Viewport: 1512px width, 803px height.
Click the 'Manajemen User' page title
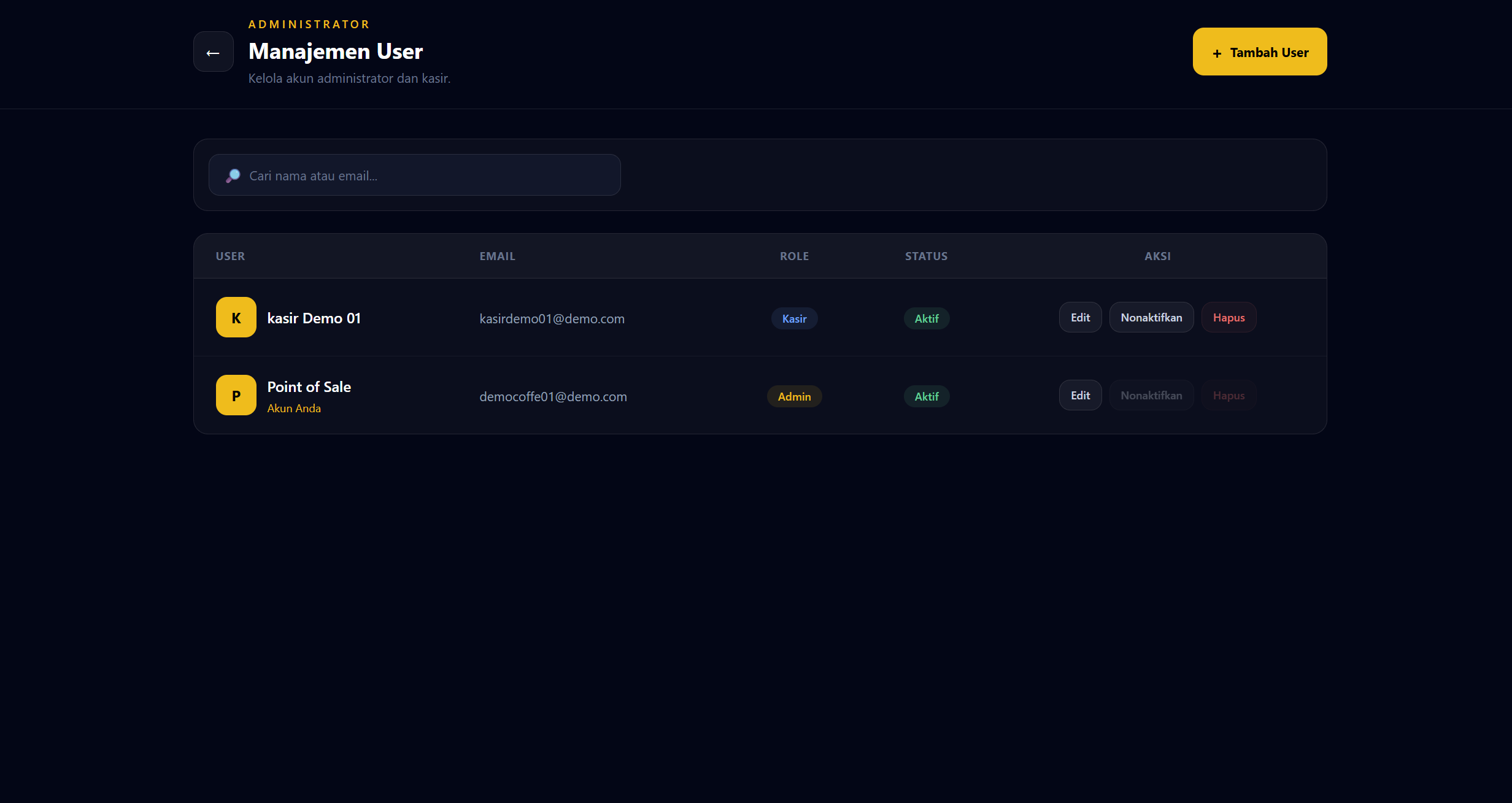coord(336,51)
